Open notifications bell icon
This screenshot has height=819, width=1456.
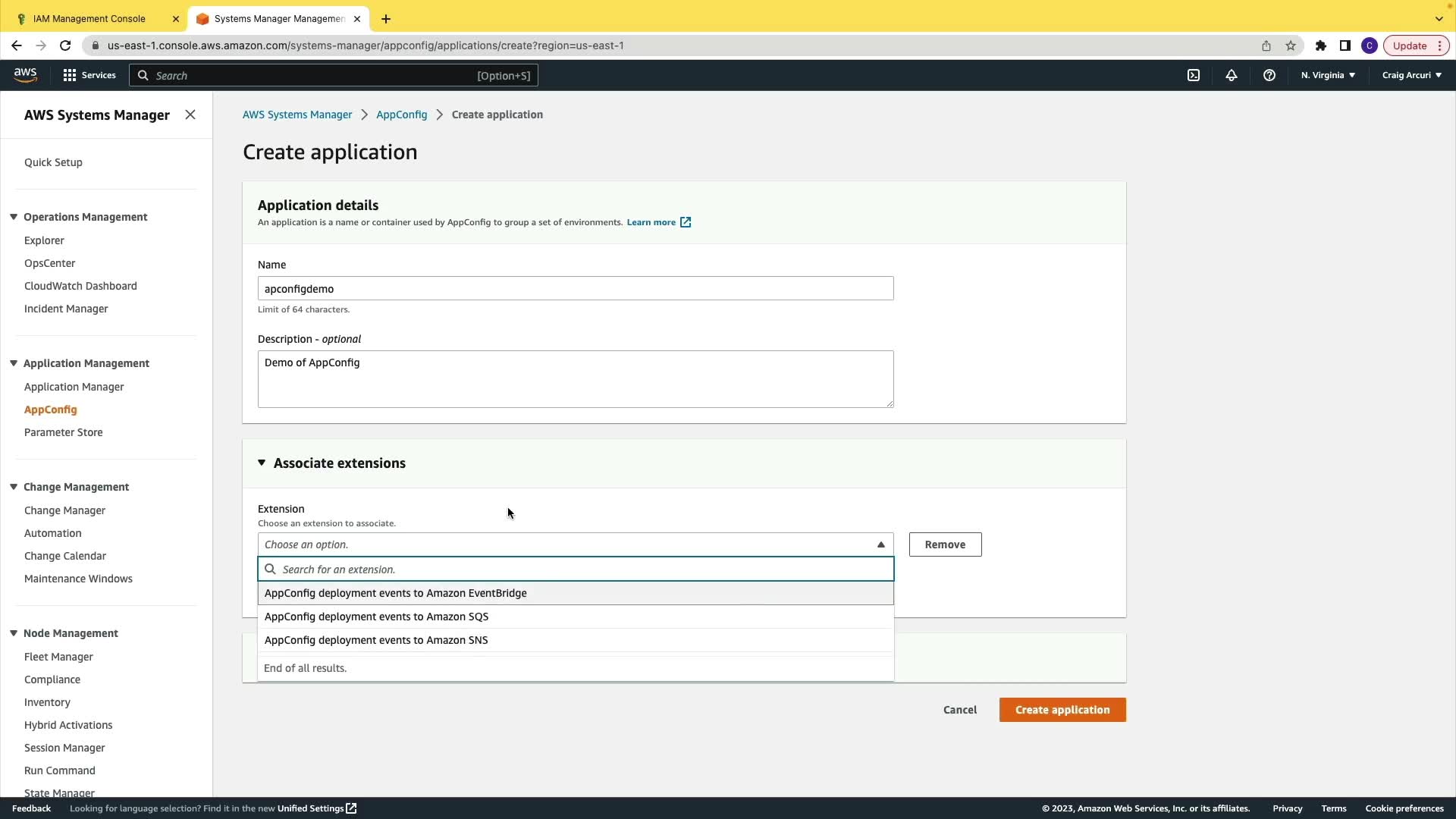click(1232, 75)
